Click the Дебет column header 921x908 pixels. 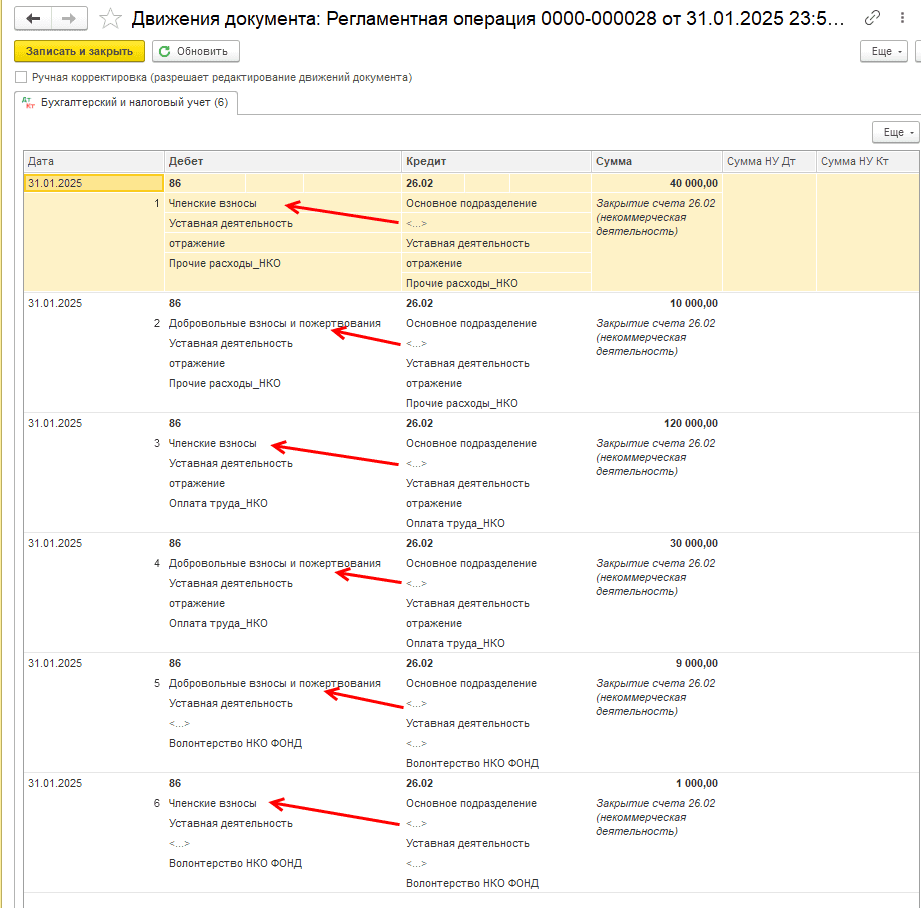pyautogui.click(x=282, y=161)
